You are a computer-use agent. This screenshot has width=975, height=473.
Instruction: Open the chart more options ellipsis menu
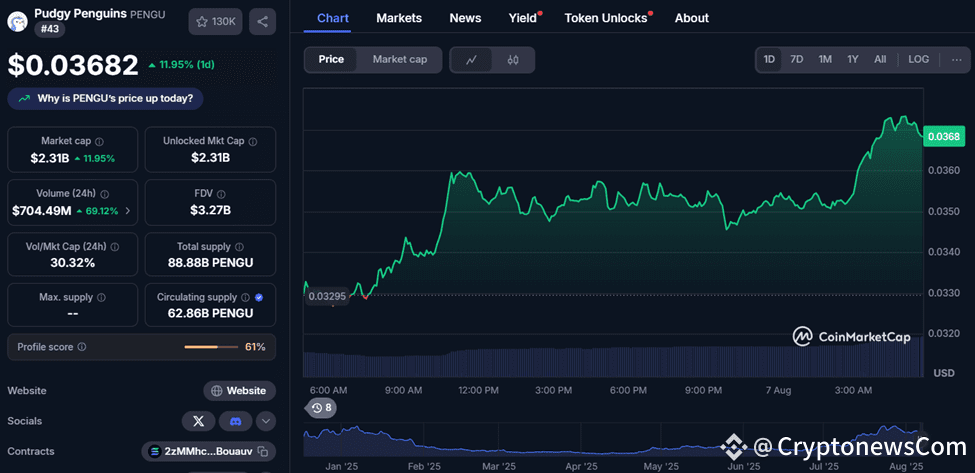click(956, 60)
